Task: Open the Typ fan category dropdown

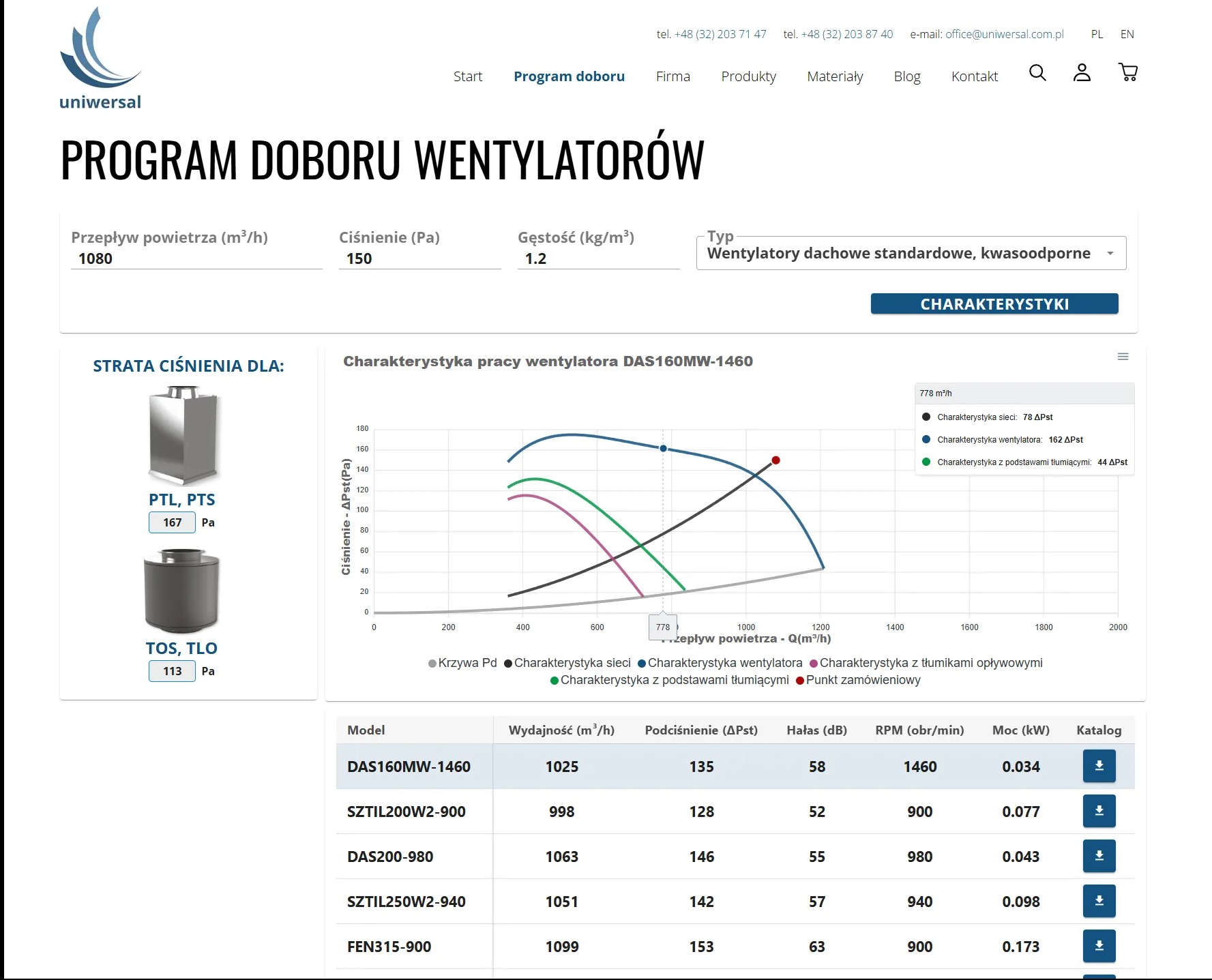Action: click(911, 252)
